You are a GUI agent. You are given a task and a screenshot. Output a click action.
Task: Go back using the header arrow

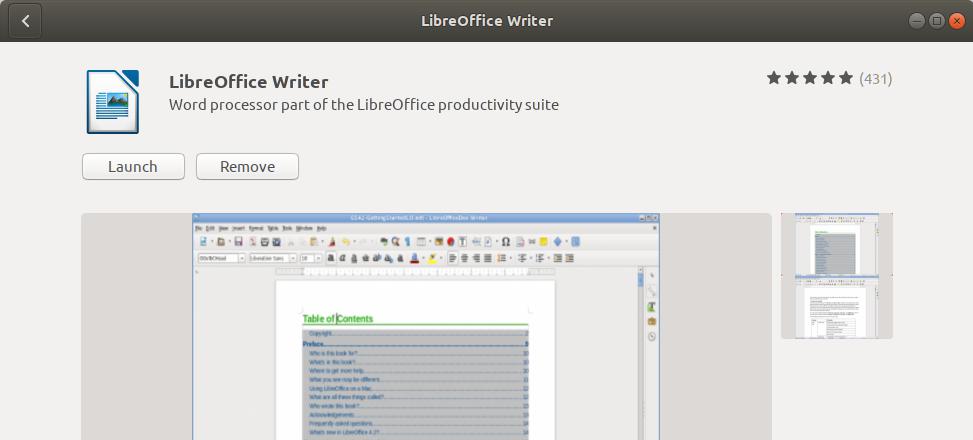(x=25, y=20)
